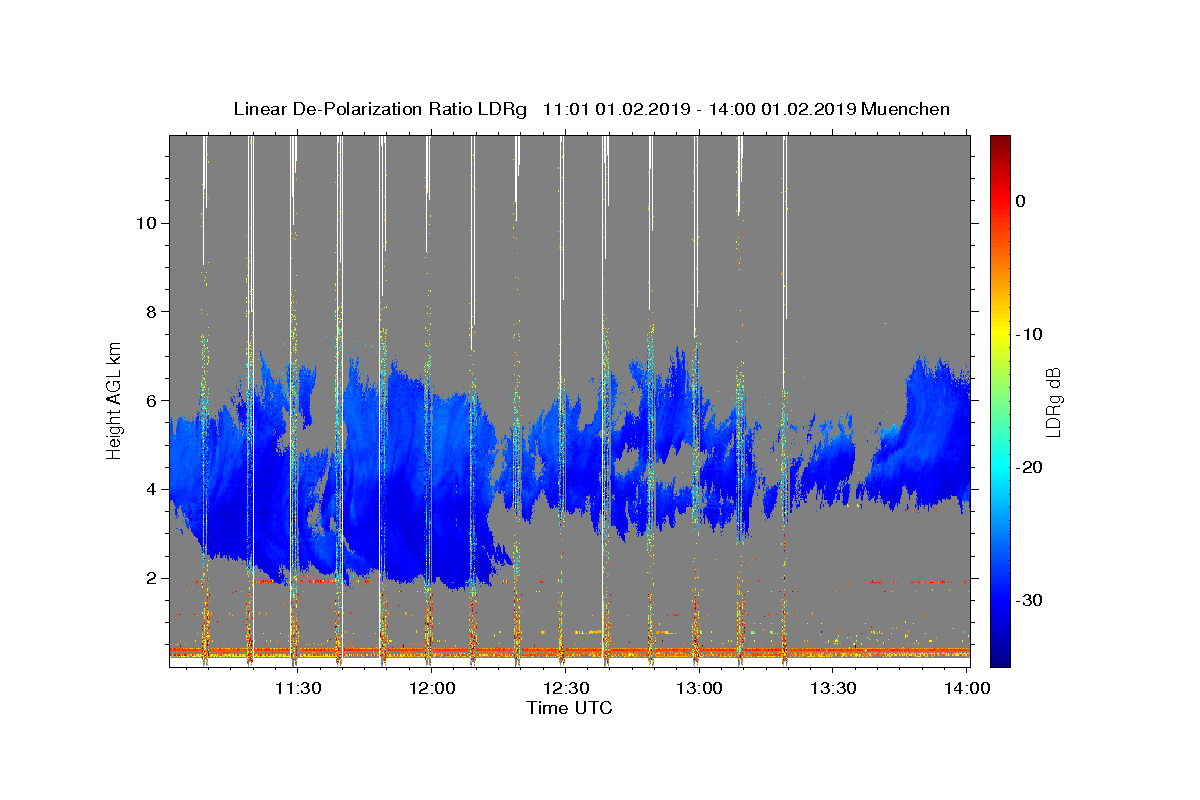Click the height label '8'

pos(149,312)
